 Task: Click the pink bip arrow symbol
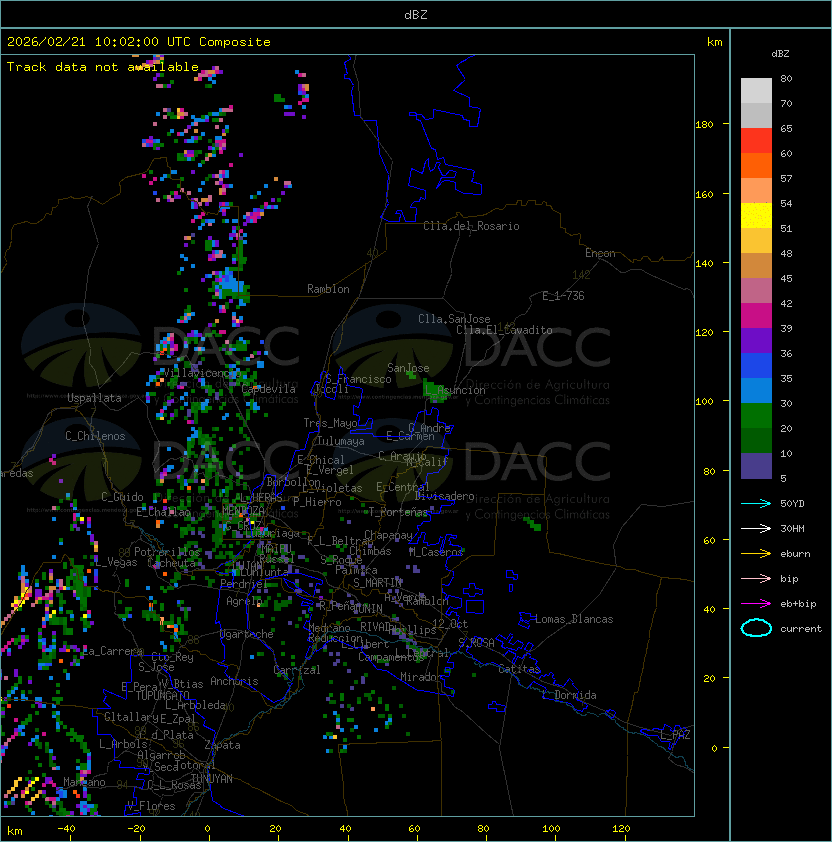point(756,578)
